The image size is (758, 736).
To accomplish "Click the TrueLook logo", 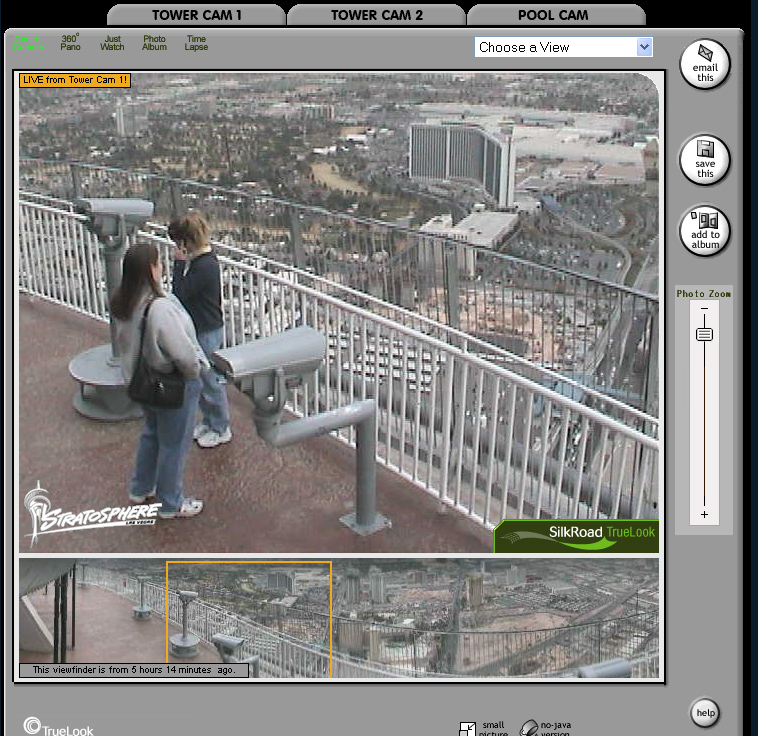I will [58, 728].
